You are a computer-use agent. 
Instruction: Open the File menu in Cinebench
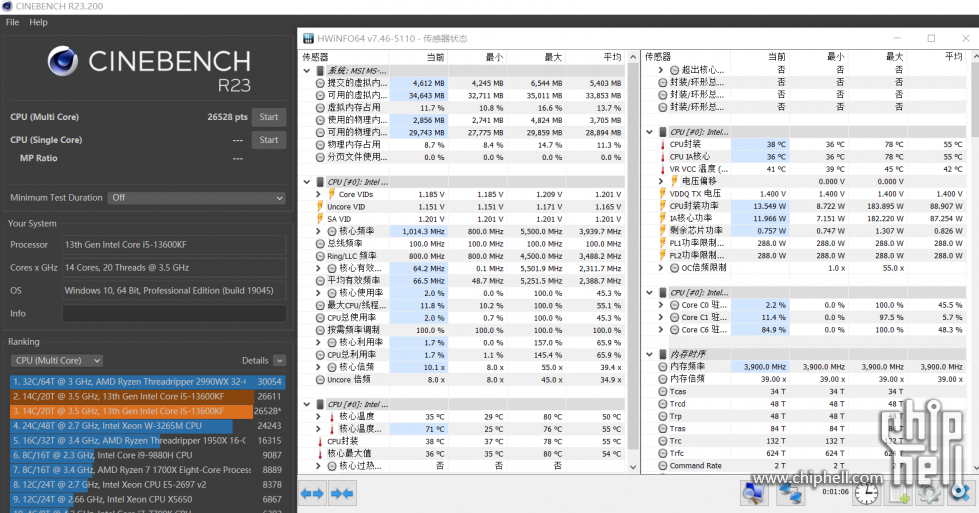[12, 22]
